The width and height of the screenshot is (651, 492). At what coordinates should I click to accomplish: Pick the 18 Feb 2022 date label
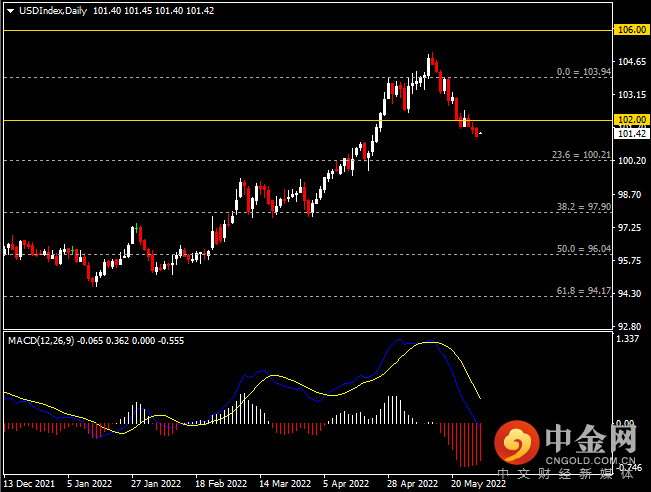point(221,484)
